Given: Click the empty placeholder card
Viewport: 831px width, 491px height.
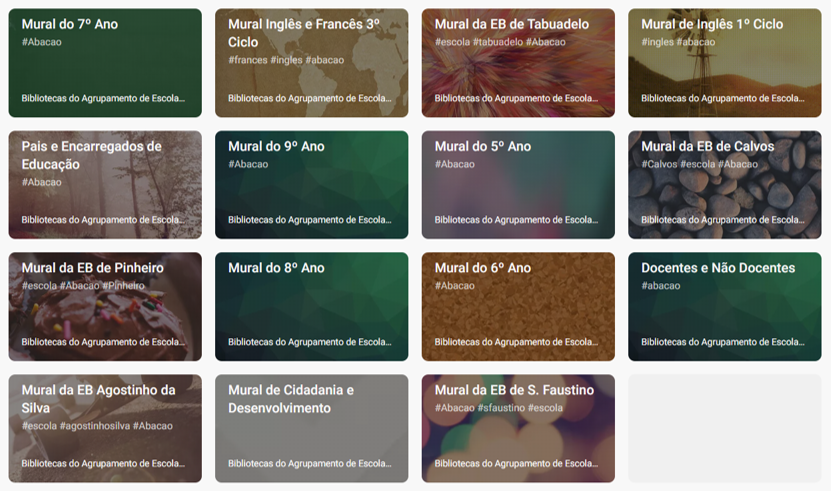Looking at the screenshot, I should pyautogui.click(x=724, y=428).
